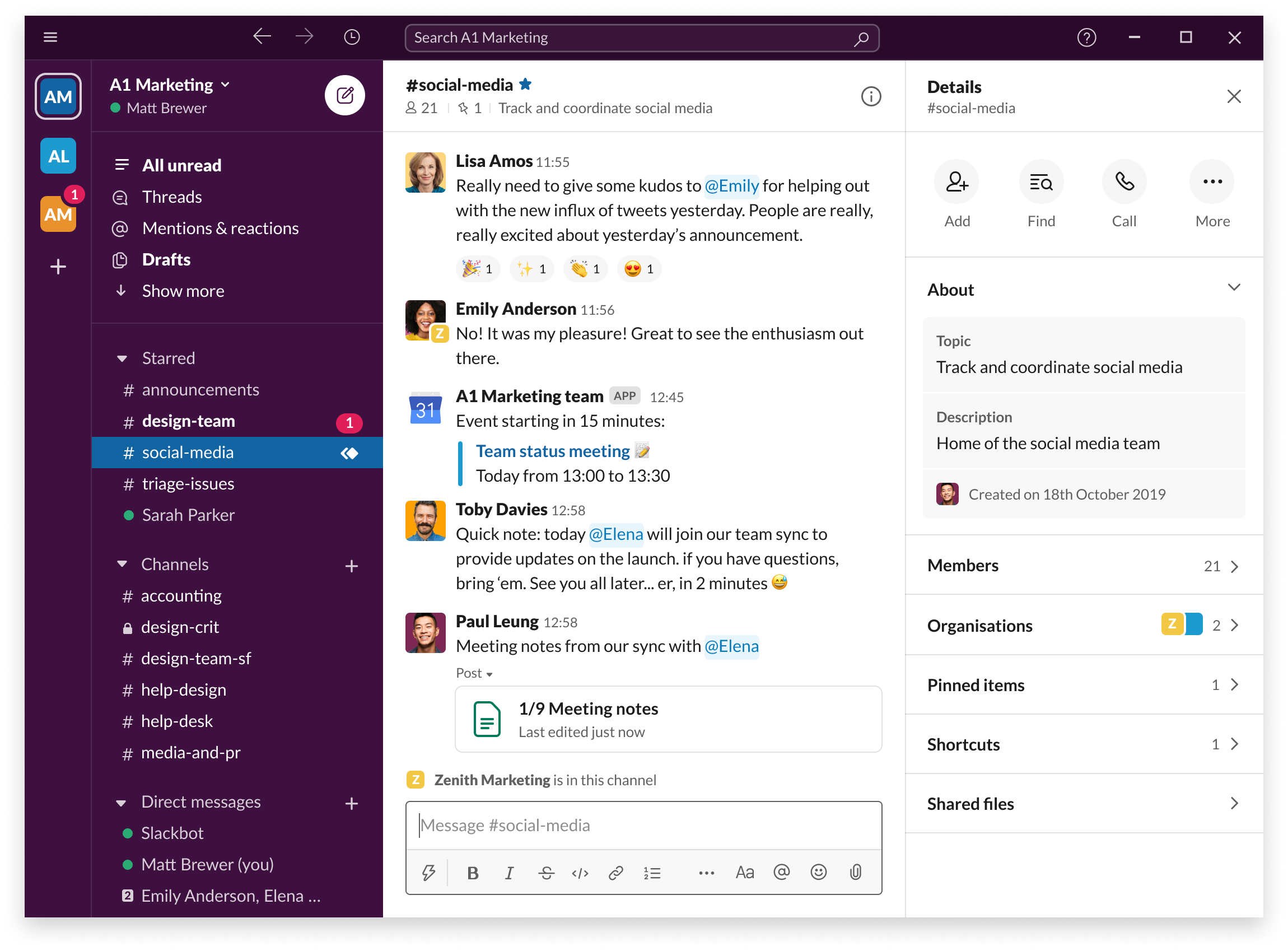Screen dimensions: 1288x951
Task: Expand the Members section showing 21
Action: coord(1083,565)
